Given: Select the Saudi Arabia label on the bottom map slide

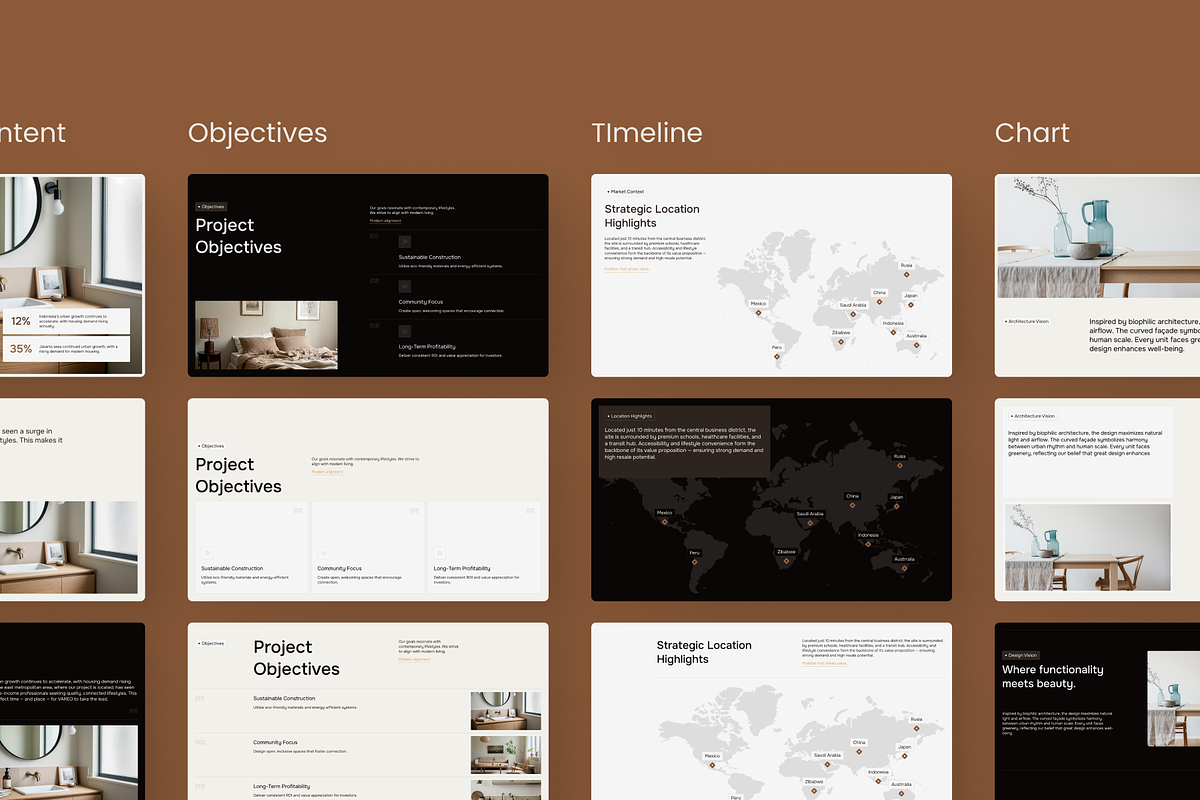Looking at the screenshot, I should (827, 755).
